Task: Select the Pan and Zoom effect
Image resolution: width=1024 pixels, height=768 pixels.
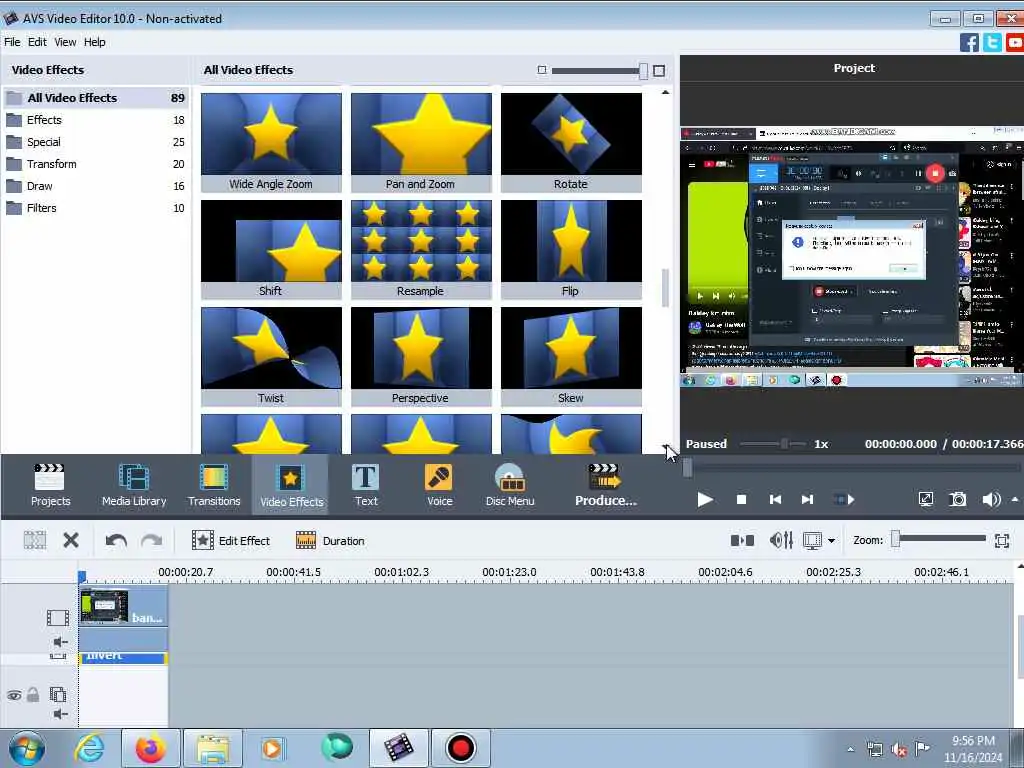Action: [421, 142]
